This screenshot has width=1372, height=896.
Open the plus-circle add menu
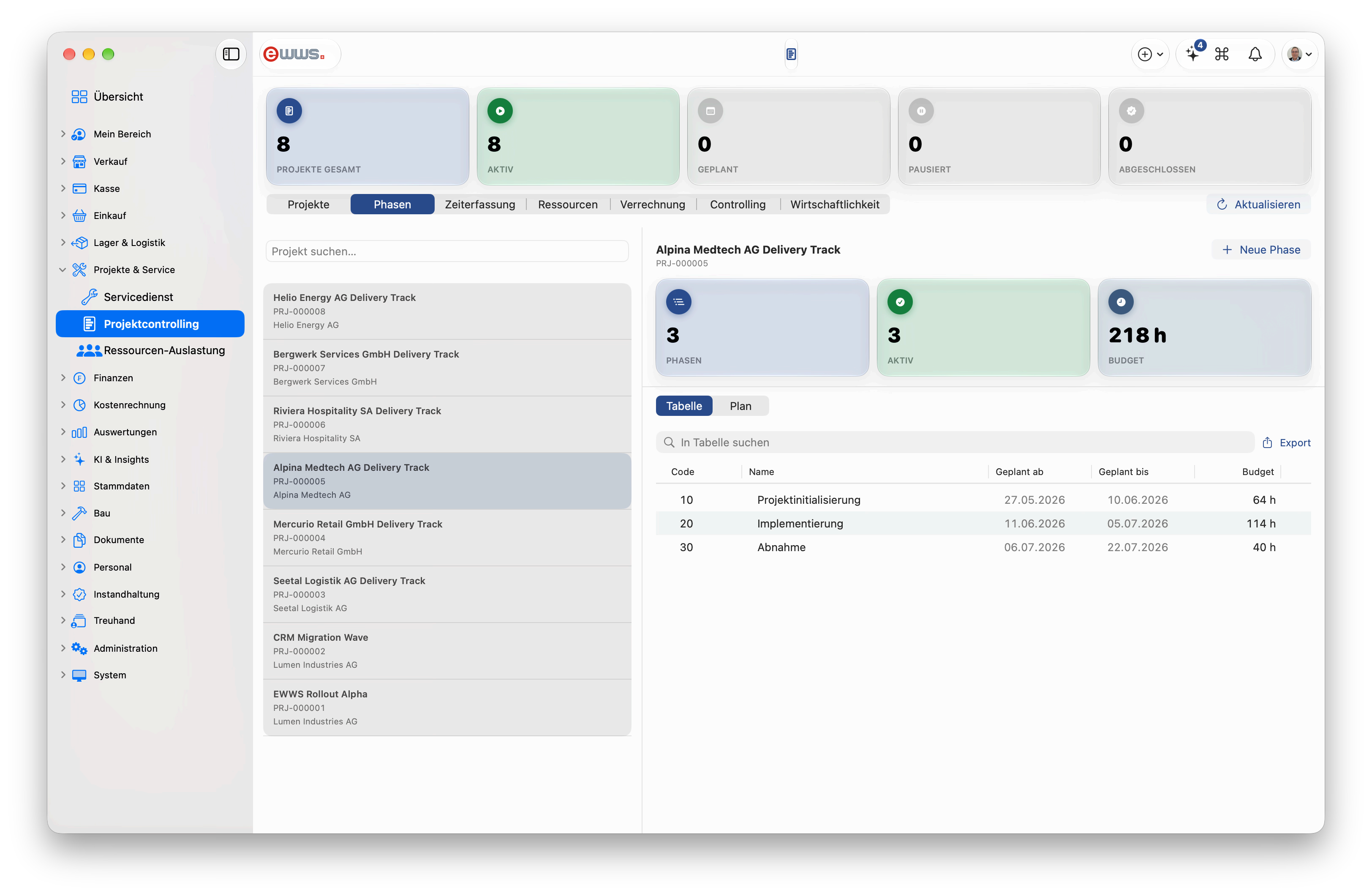pyautogui.click(x=1150, y=54)
